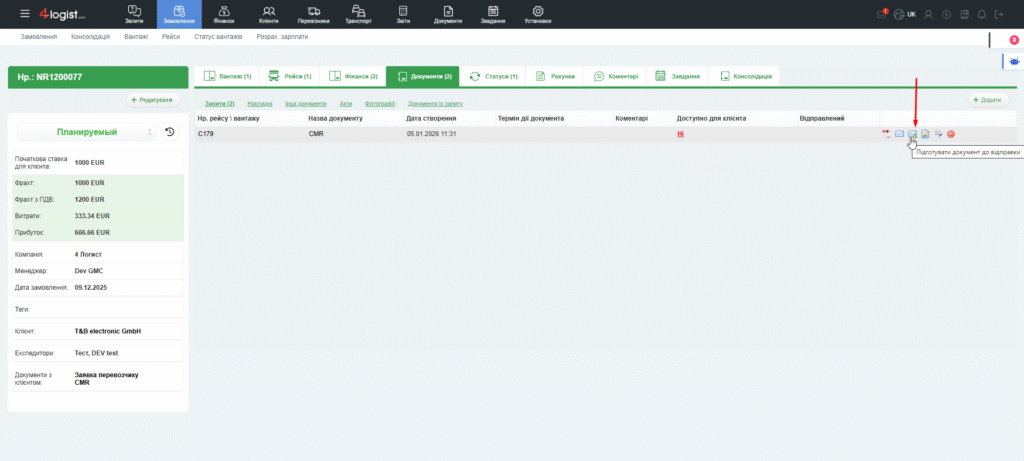Click the prepare document for sending icon
The image size is (1024, 461).
click(912, 134)
